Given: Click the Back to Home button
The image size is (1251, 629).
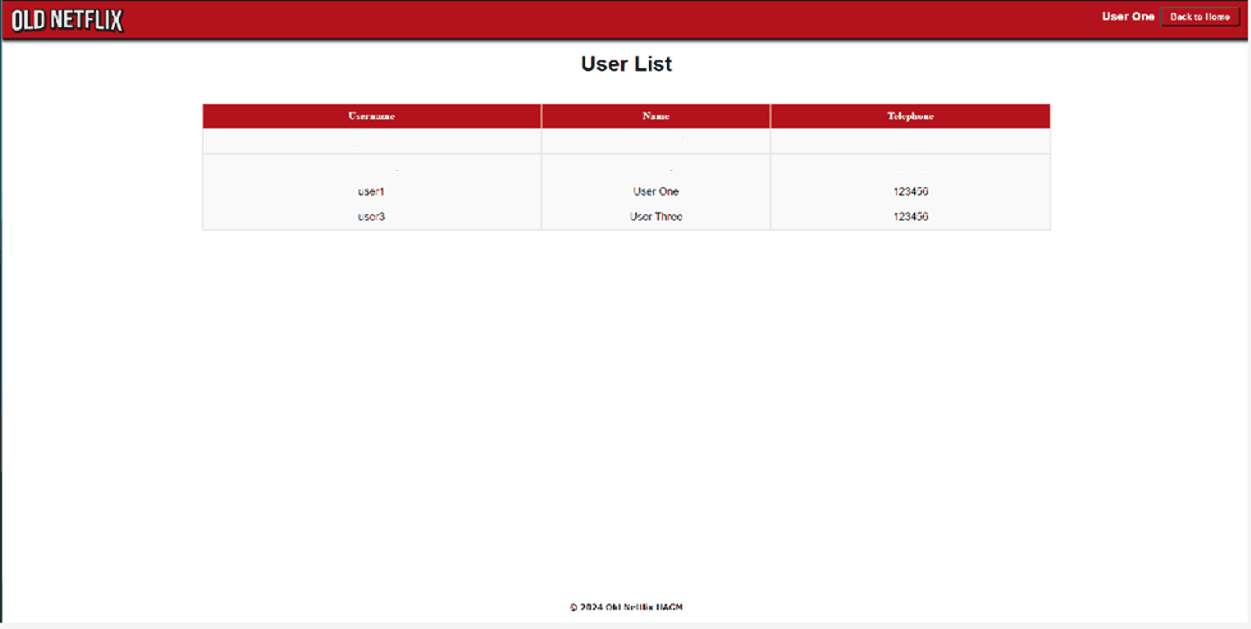Looking at the screenshot, I should (1200, 17).
